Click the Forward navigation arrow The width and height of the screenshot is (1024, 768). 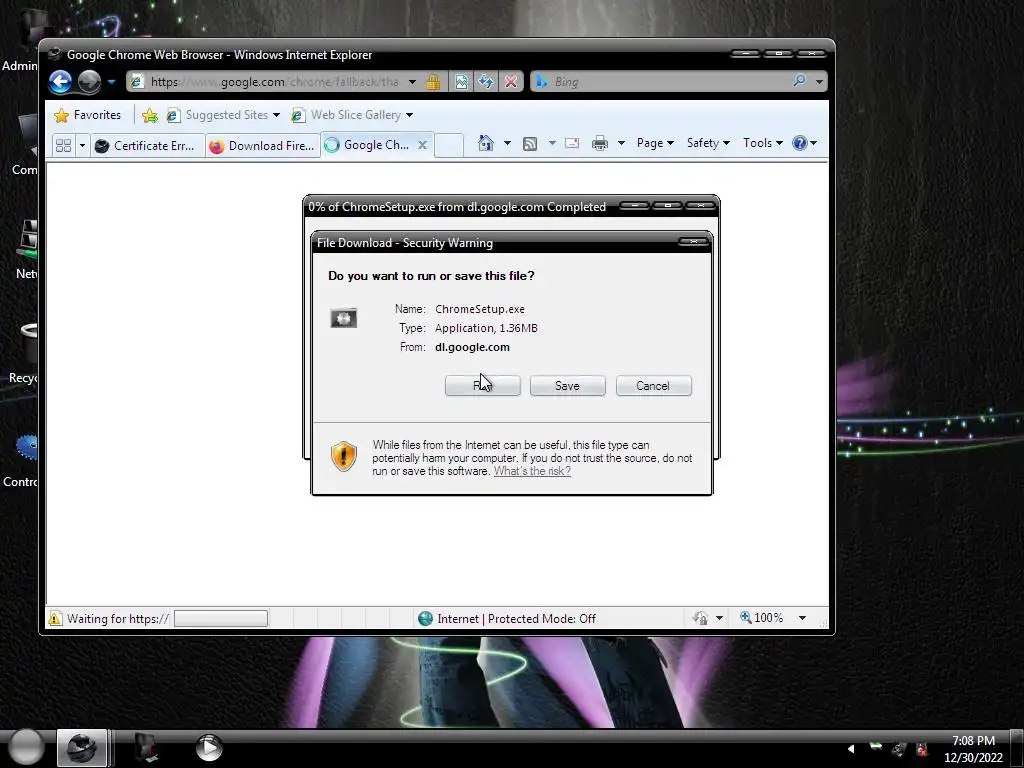[x=89, y=82]
